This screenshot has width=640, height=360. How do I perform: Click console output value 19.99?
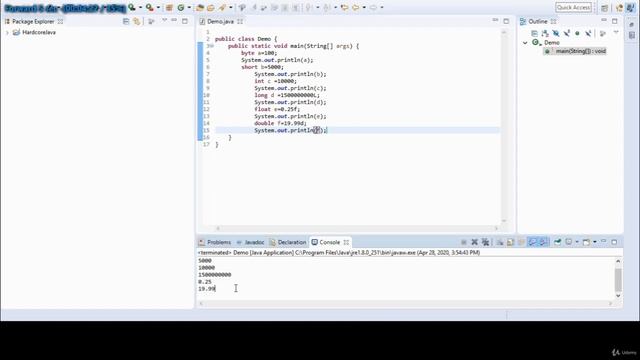207,289
